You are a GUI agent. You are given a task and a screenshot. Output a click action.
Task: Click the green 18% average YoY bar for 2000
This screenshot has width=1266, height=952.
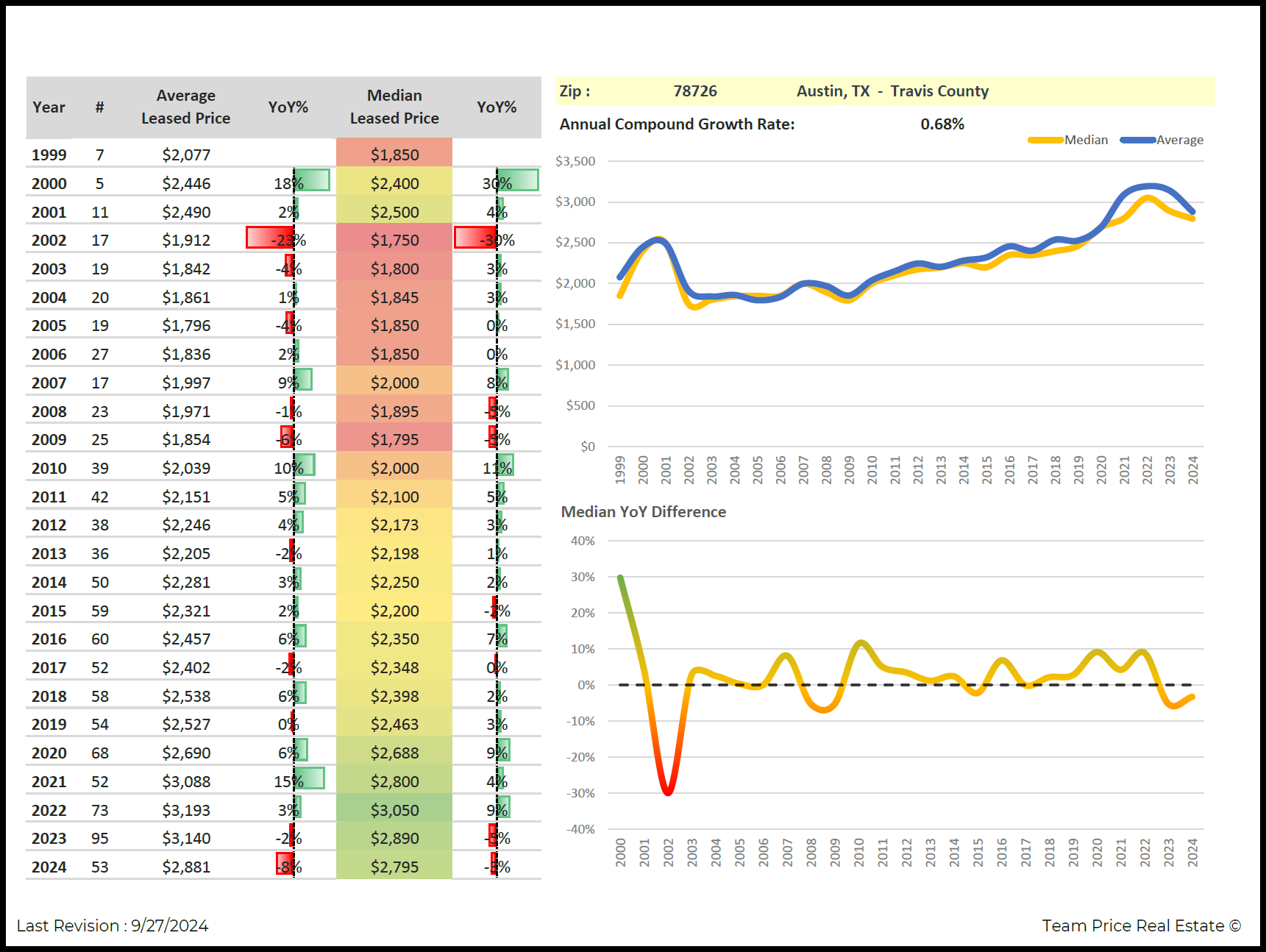pyautogui.click(x=311, y=180)
